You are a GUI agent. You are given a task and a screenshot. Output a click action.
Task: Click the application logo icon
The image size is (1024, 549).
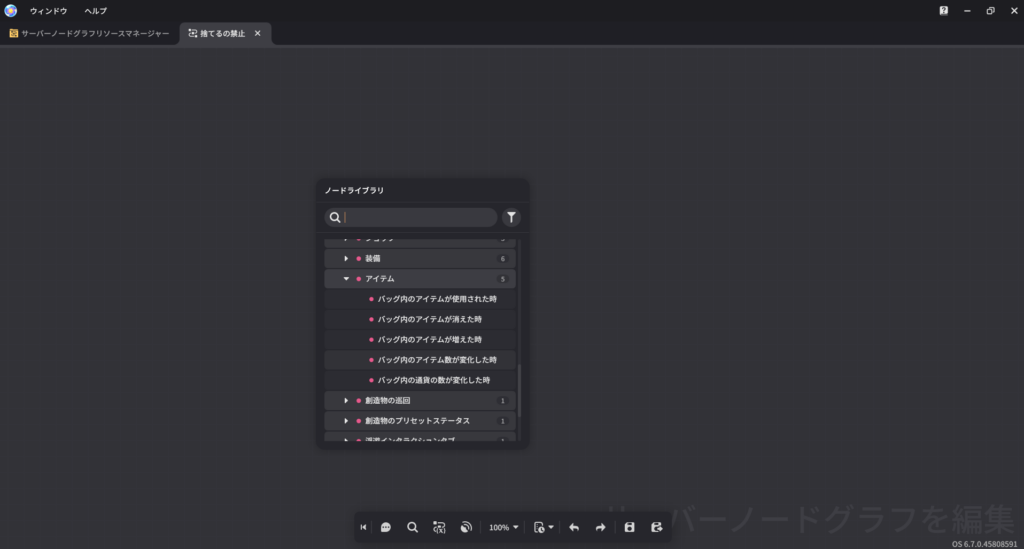(x=10, y=10)
